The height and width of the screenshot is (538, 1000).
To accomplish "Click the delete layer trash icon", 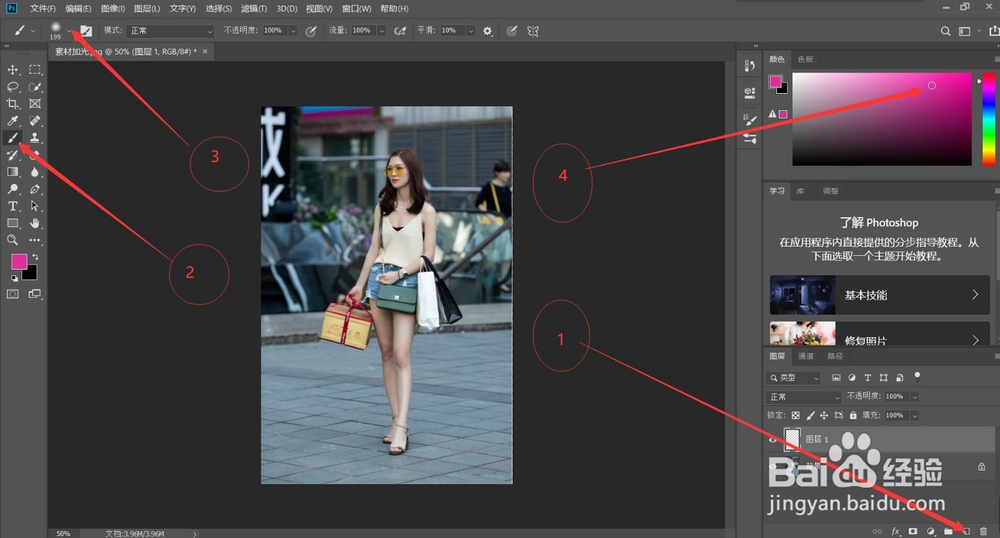I will [984, 531].
